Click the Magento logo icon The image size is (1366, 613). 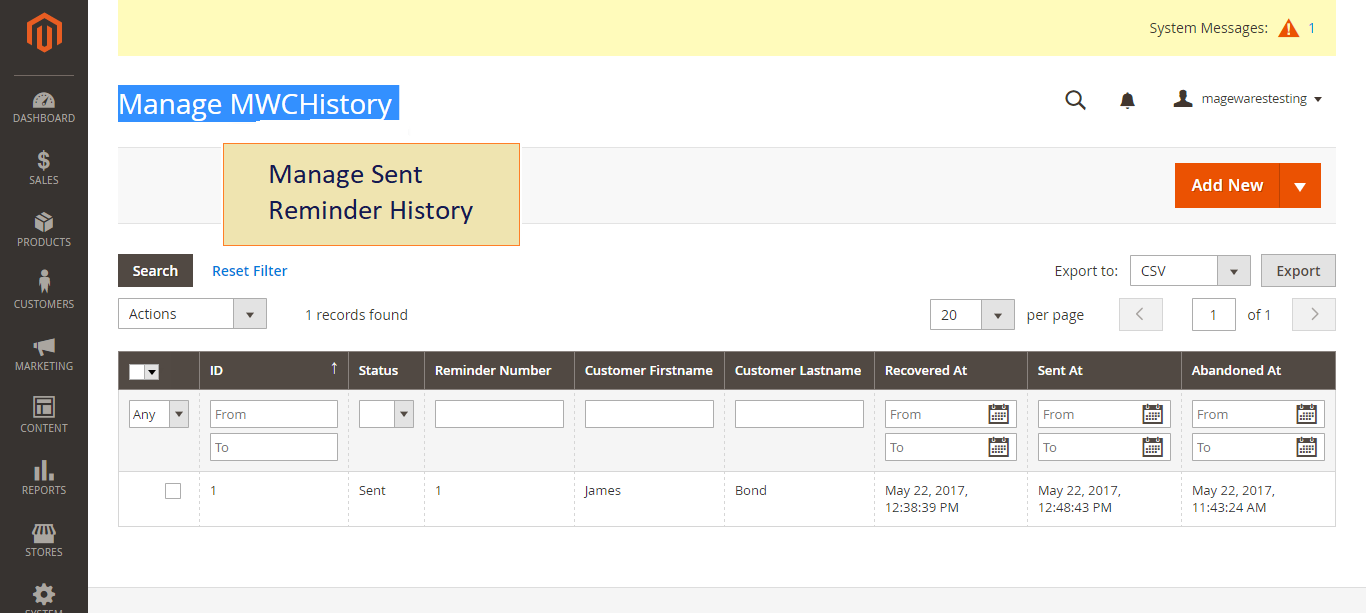44,34
